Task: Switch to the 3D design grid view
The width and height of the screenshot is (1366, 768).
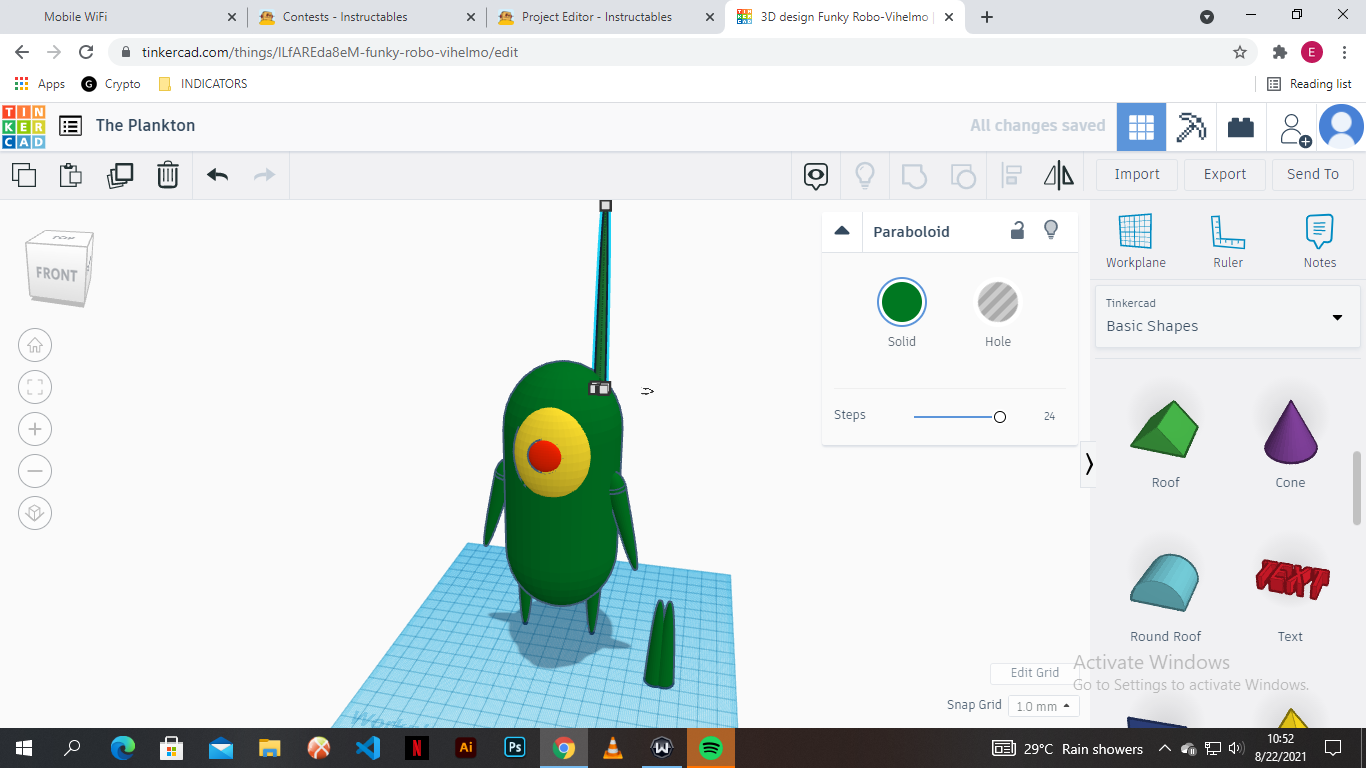Action: (x=1141, y=127)
